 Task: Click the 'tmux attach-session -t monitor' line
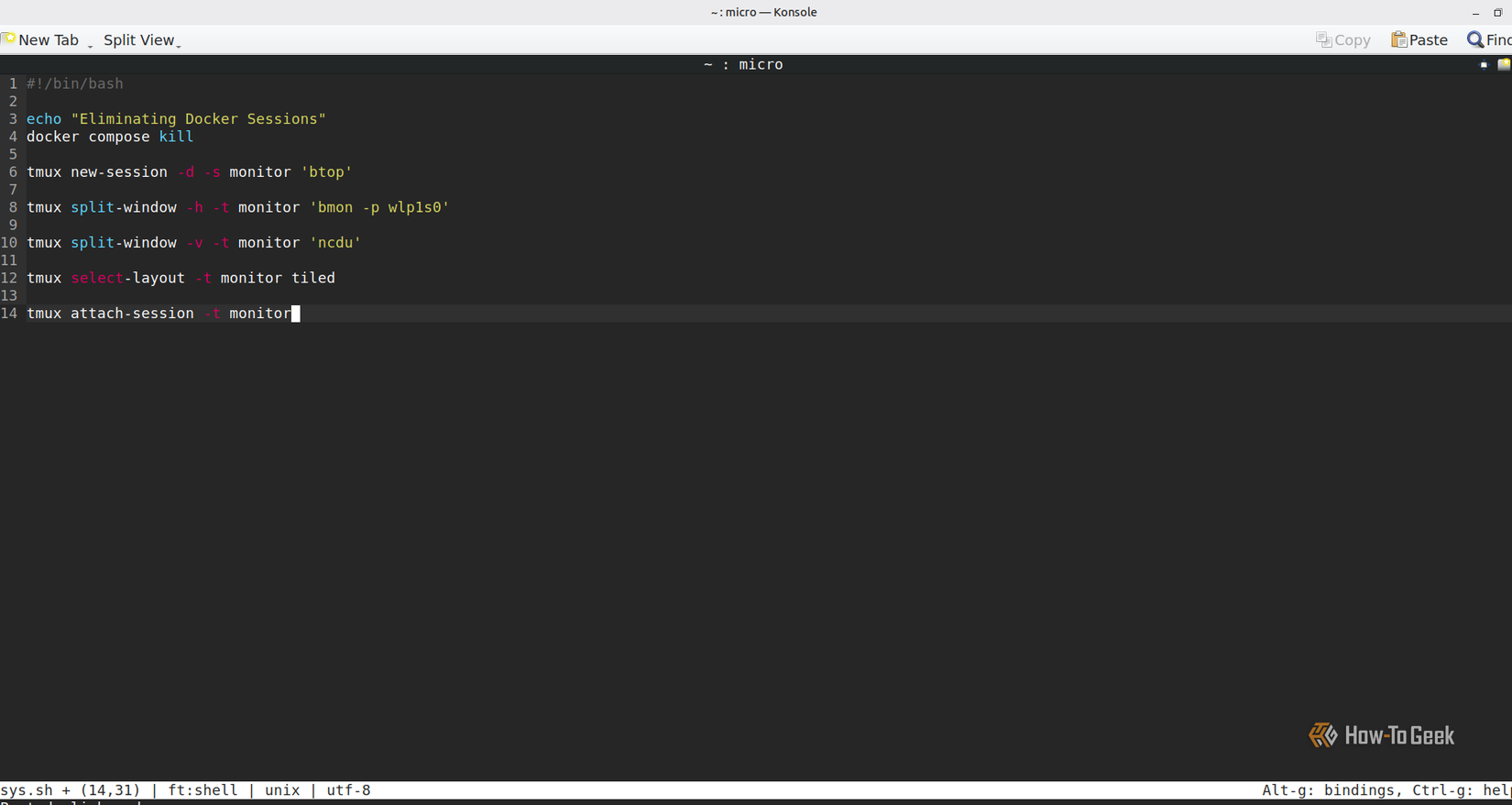click(159, 314)
